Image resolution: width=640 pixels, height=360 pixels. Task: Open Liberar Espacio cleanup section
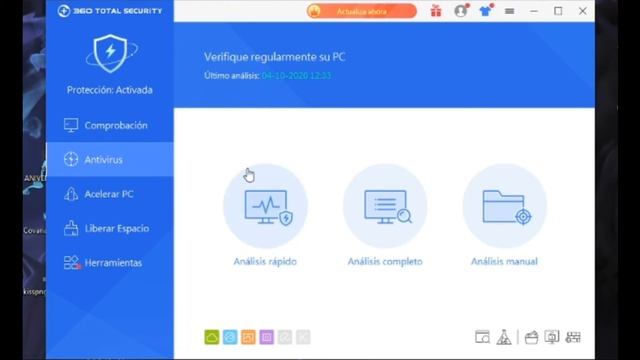pyautogui.click(x=110, y=228)
